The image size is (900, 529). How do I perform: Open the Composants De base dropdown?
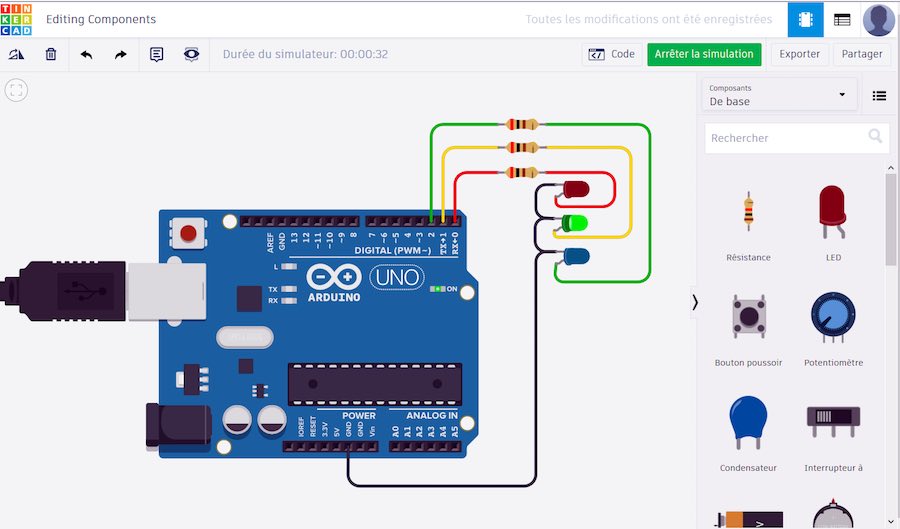click(x=779, y=95)
